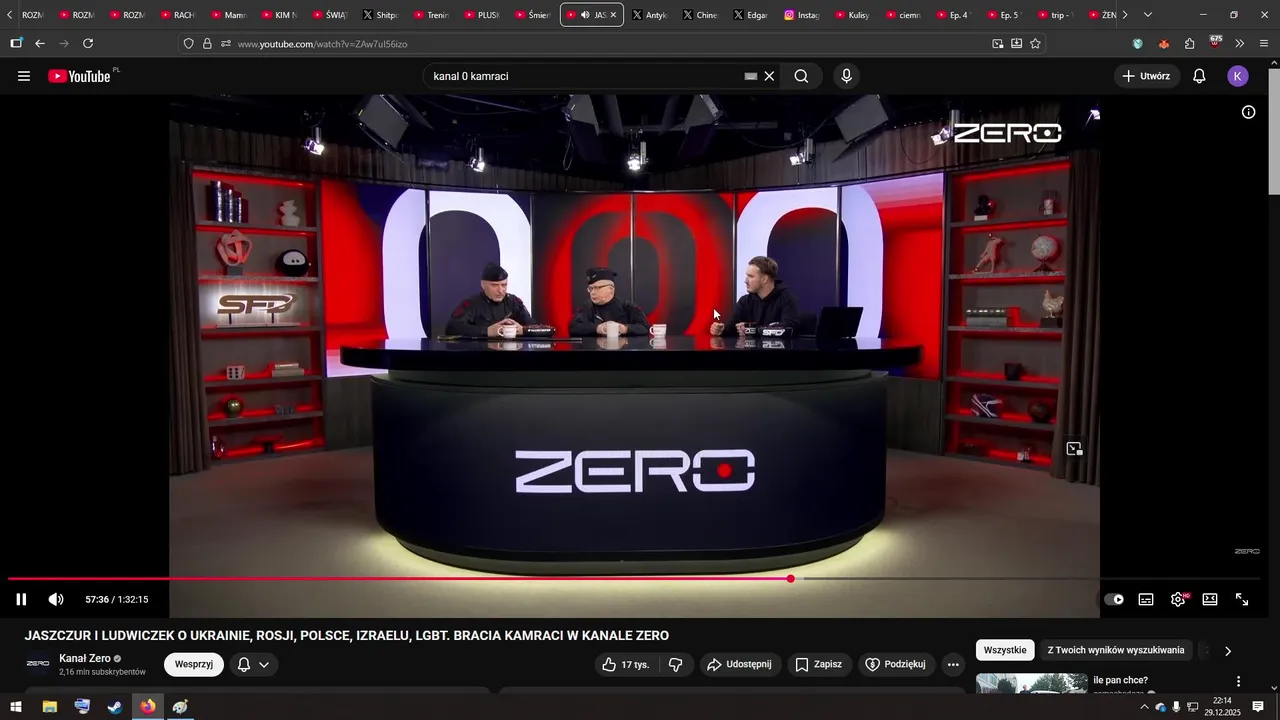Open the player settings gear
1280x720 pixels.
click(x=1178, y=599)
